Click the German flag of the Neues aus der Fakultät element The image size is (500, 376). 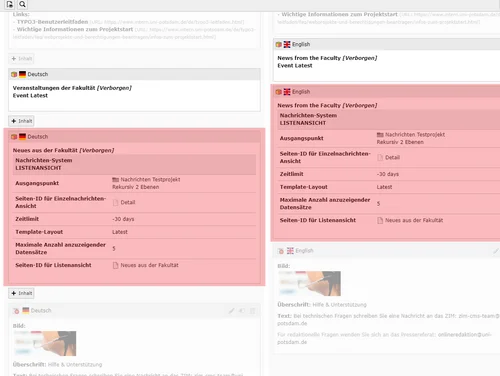tap(22, 137)
